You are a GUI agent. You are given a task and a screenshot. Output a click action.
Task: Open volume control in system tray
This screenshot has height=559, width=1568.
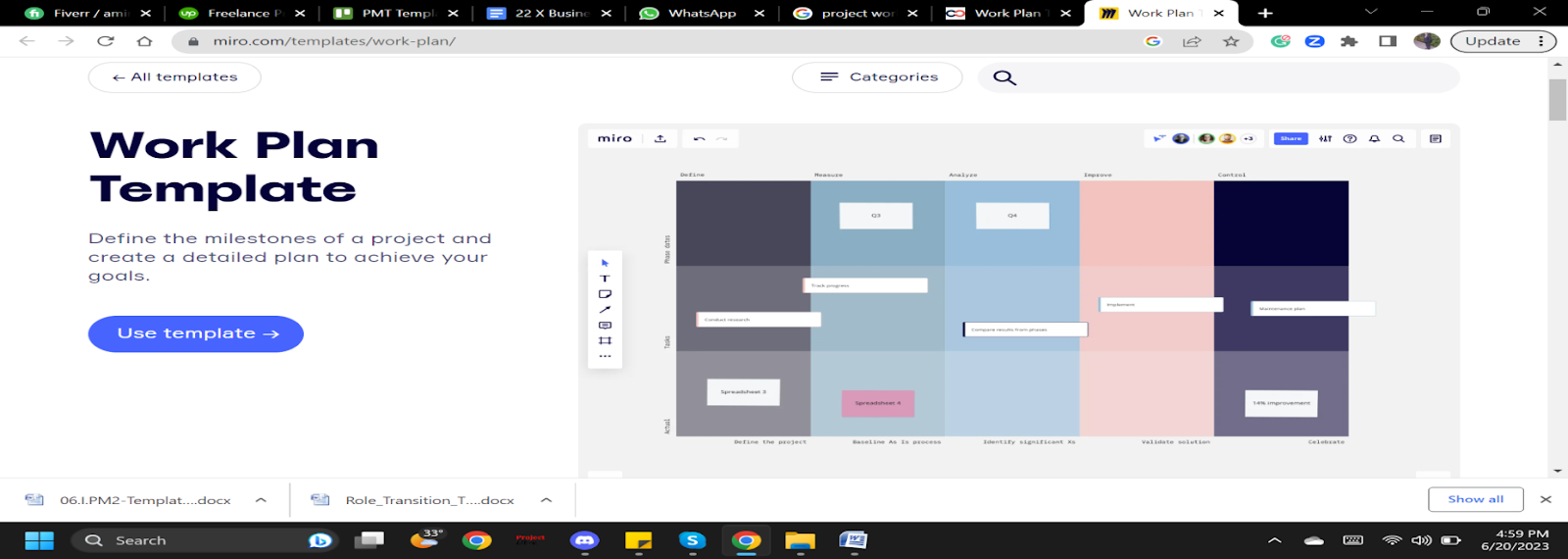[1421, 540]
